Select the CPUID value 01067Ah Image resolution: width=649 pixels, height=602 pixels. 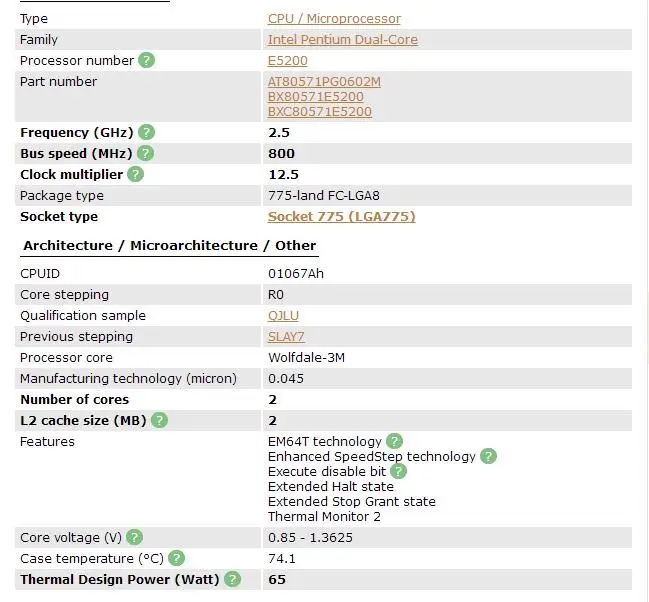(x=296, y=274)
